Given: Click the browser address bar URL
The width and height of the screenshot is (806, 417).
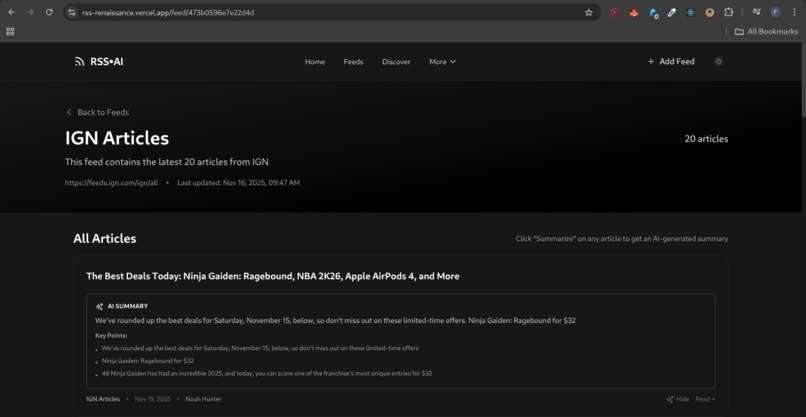Looking at the screenshot, I should tap(168, 12).
